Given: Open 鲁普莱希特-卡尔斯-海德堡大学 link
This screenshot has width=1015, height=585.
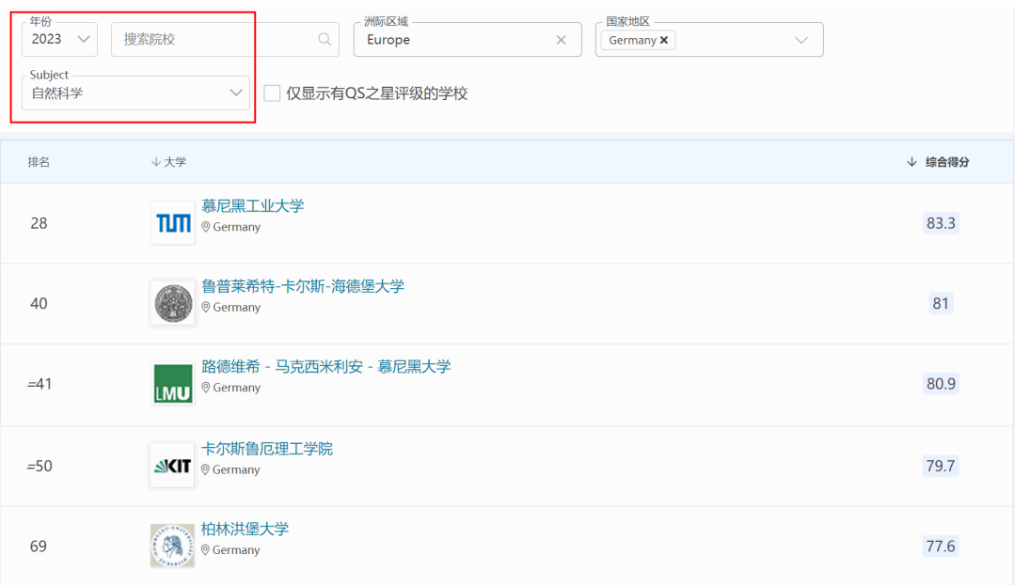Looking at the screenshot, I should point(303,286).
